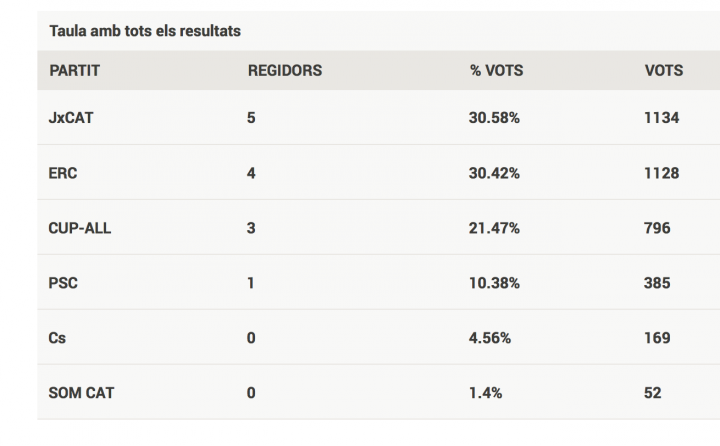Screen dimensions: 720x446
Task: Click the 'Taula amb tots els resultats' title
Action: click(x=145, y=31)
